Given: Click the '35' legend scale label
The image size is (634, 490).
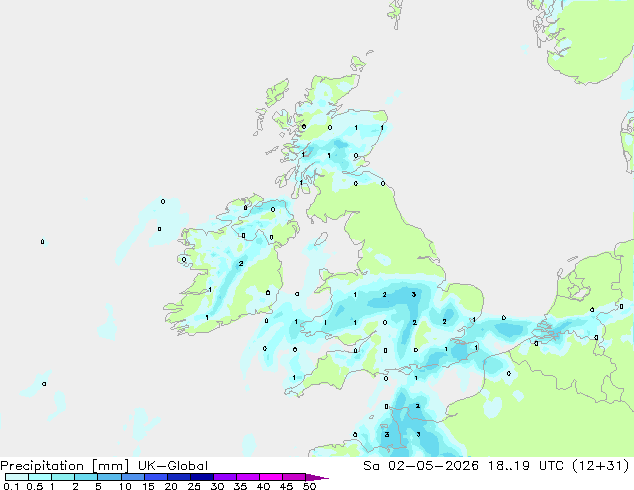Looking at the screenshot, I should pyautogui.click(x=240, y=486).
